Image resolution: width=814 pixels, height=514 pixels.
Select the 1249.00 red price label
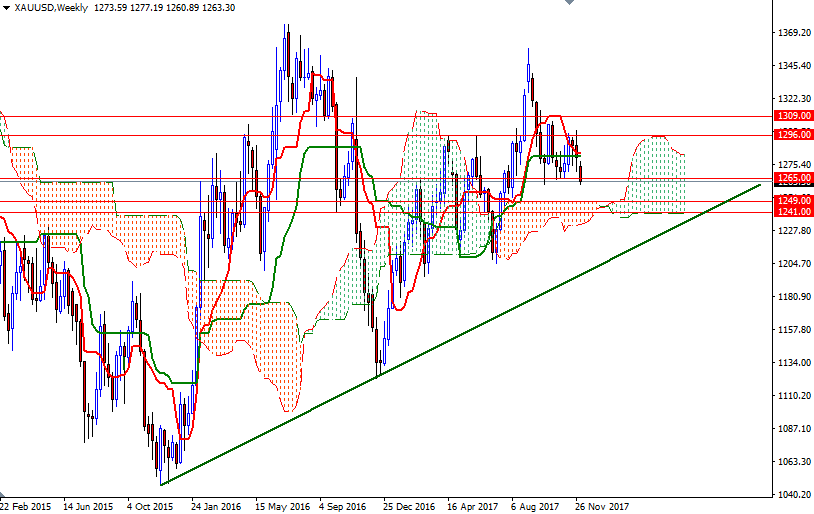pyautogui.click(x=793, y=200)
